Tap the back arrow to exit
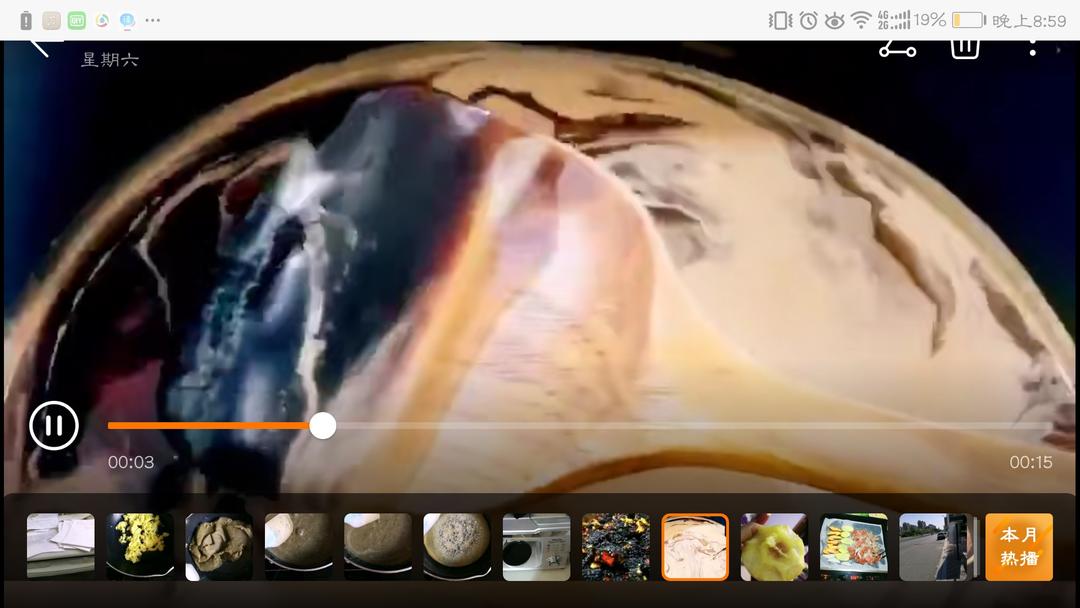Image resolution: width=1080 pixels, height=608 pixels. tap(40, 45)
